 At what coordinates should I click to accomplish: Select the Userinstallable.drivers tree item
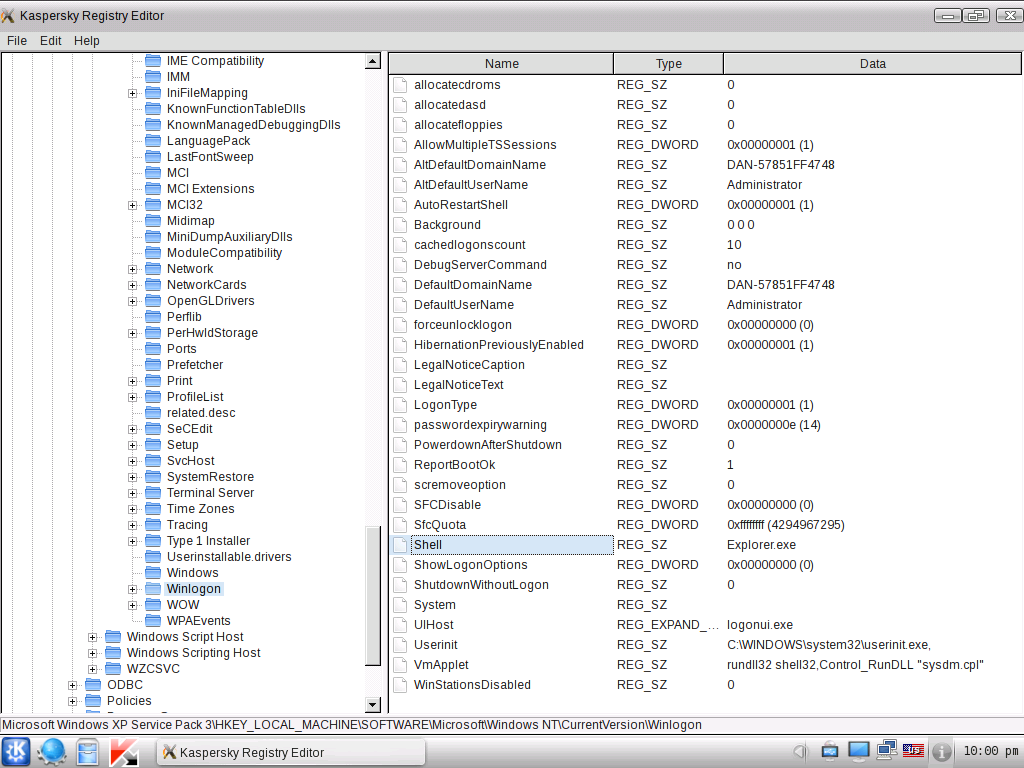coord(229,556)
